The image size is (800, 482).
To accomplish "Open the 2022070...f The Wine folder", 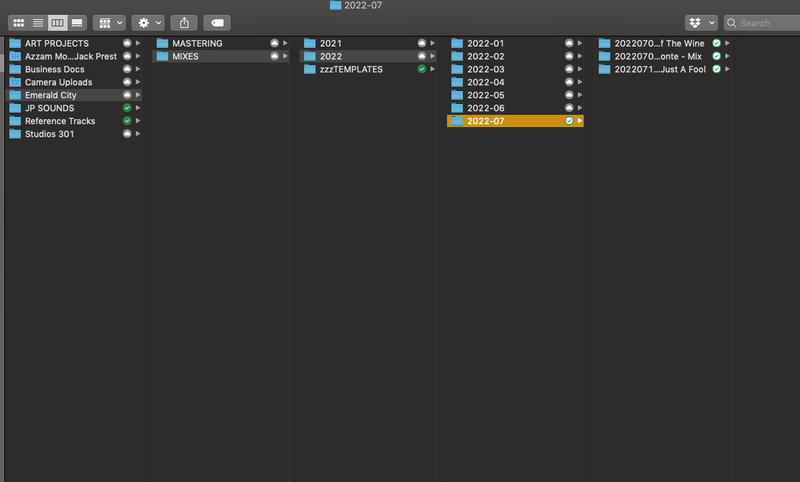I will click(663, 43).
